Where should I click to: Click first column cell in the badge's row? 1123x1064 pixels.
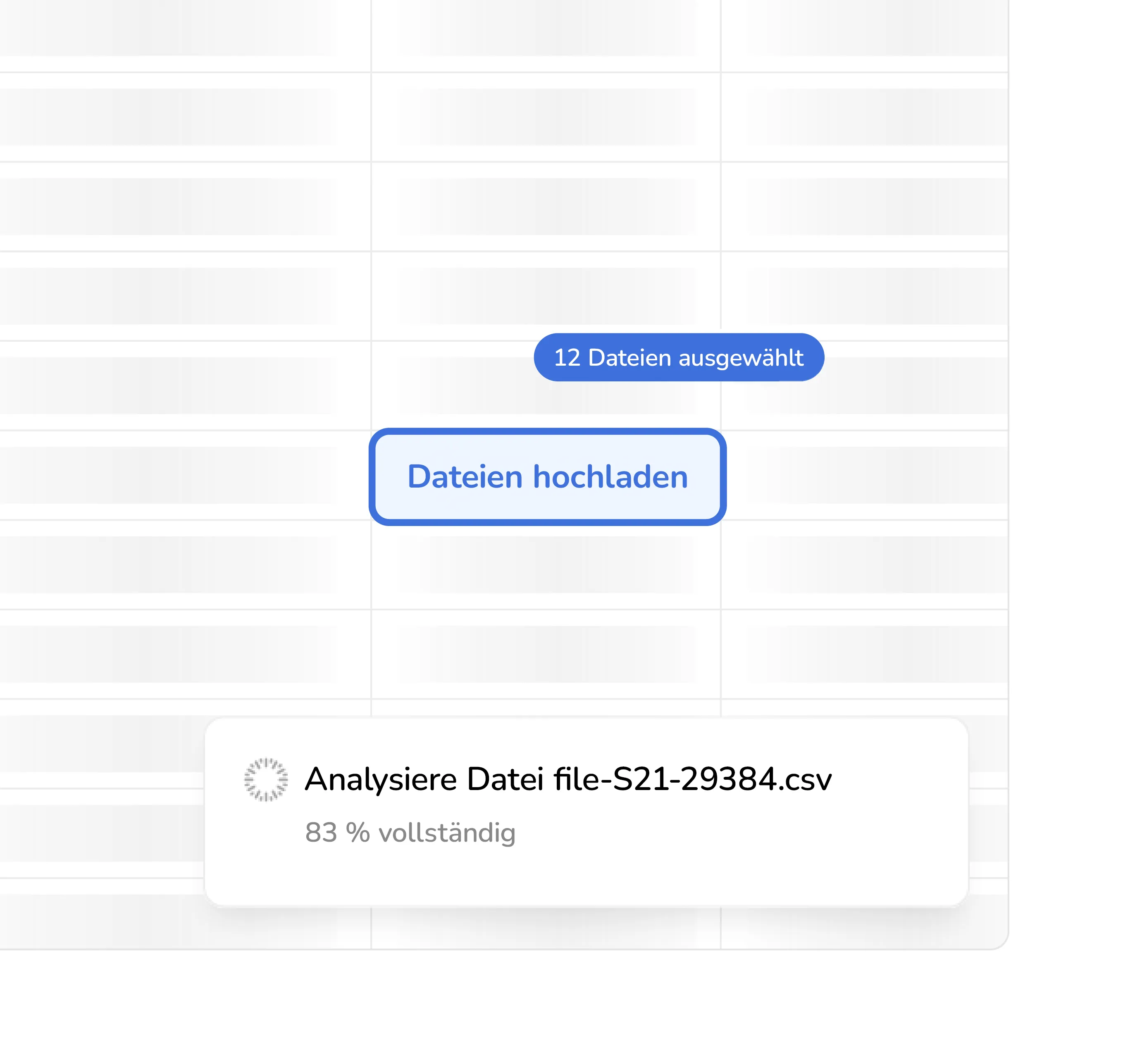170,385
